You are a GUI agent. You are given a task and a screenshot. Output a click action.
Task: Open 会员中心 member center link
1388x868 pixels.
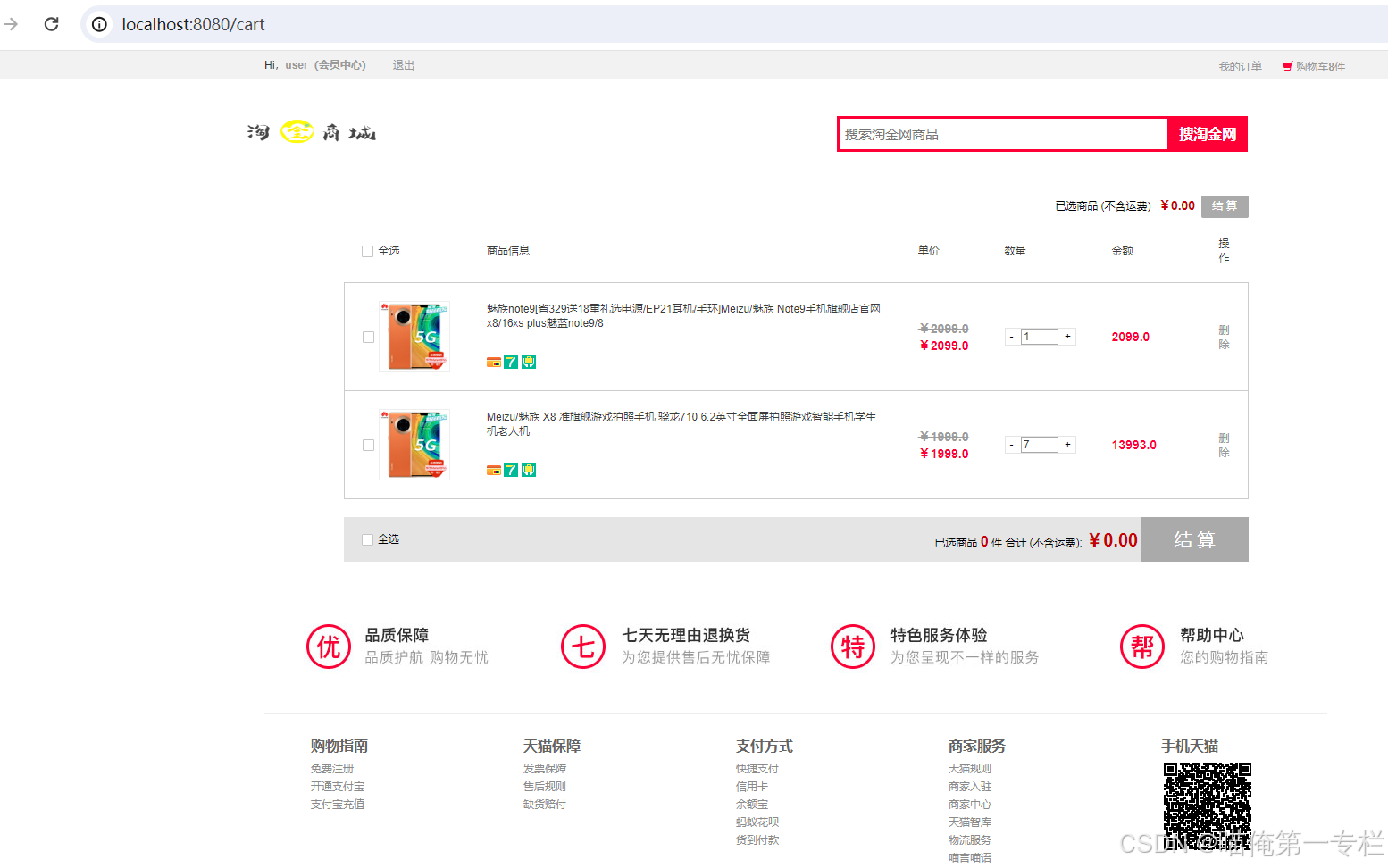340,65
